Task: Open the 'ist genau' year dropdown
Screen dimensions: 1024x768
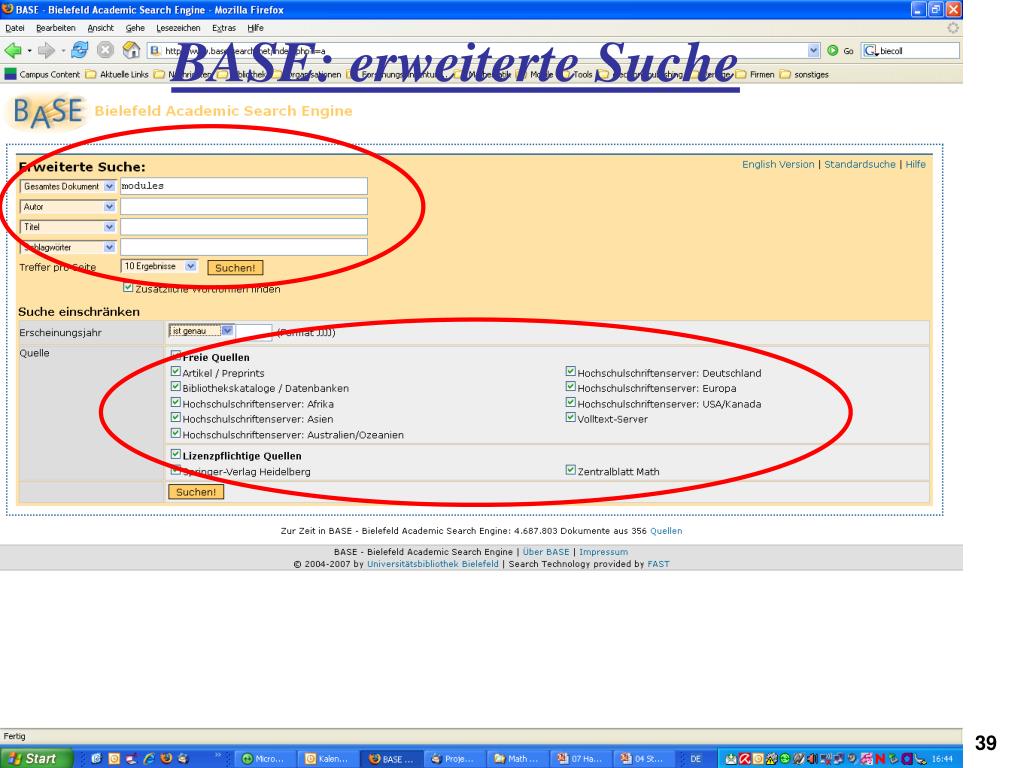Action: coord(200,331)
